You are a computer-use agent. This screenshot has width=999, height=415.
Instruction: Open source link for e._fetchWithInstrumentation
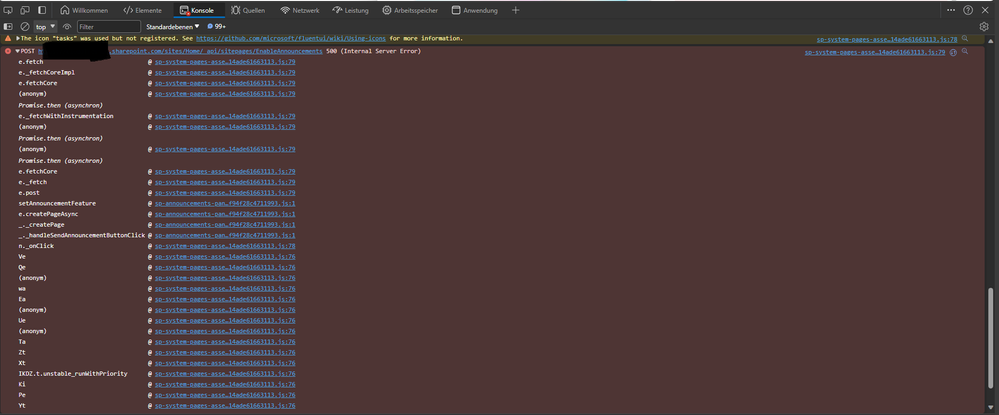coord(225,116)
